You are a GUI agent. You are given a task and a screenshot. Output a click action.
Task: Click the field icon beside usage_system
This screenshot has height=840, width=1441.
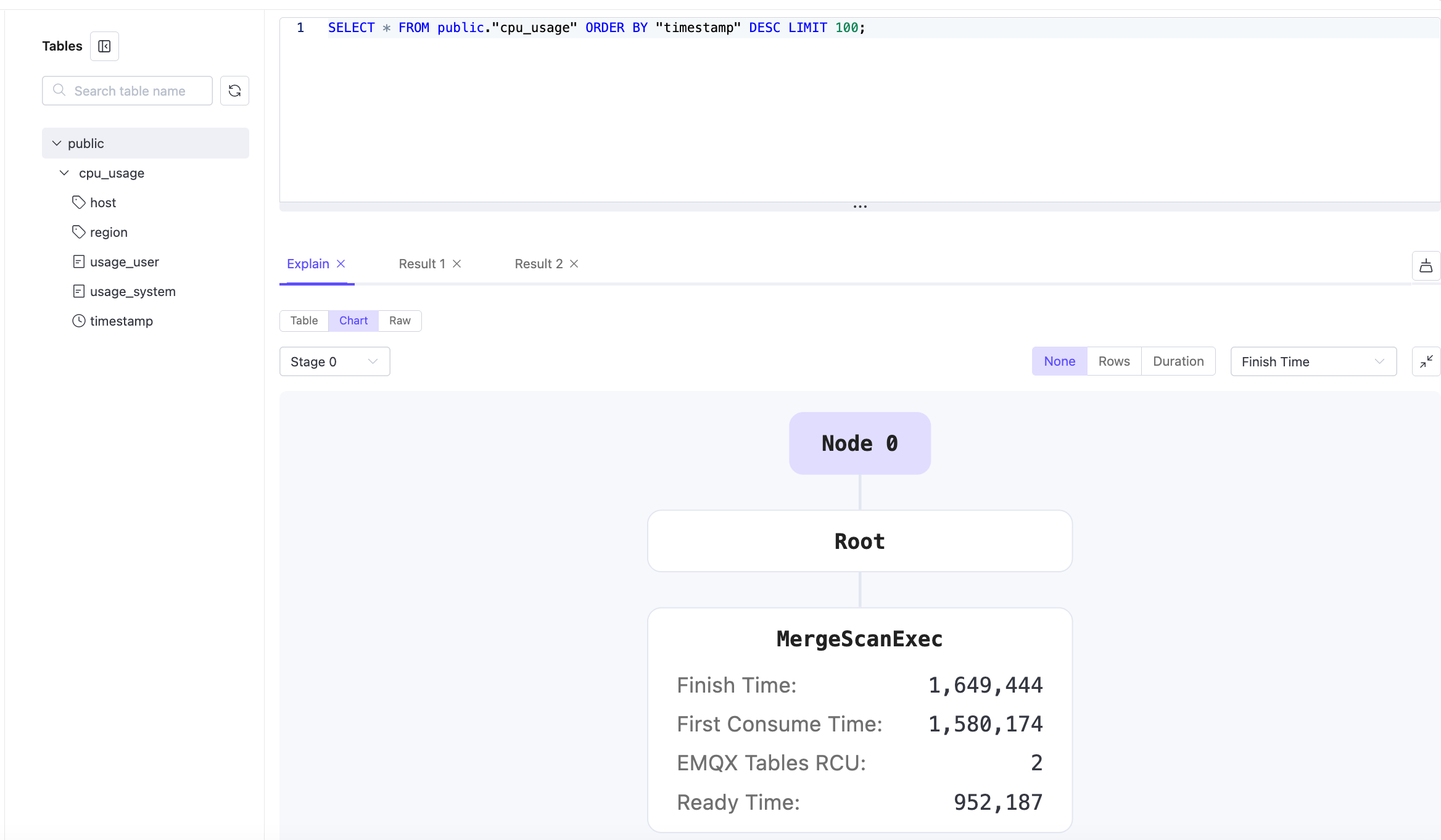pyautogui.click(x=78, y=291)
